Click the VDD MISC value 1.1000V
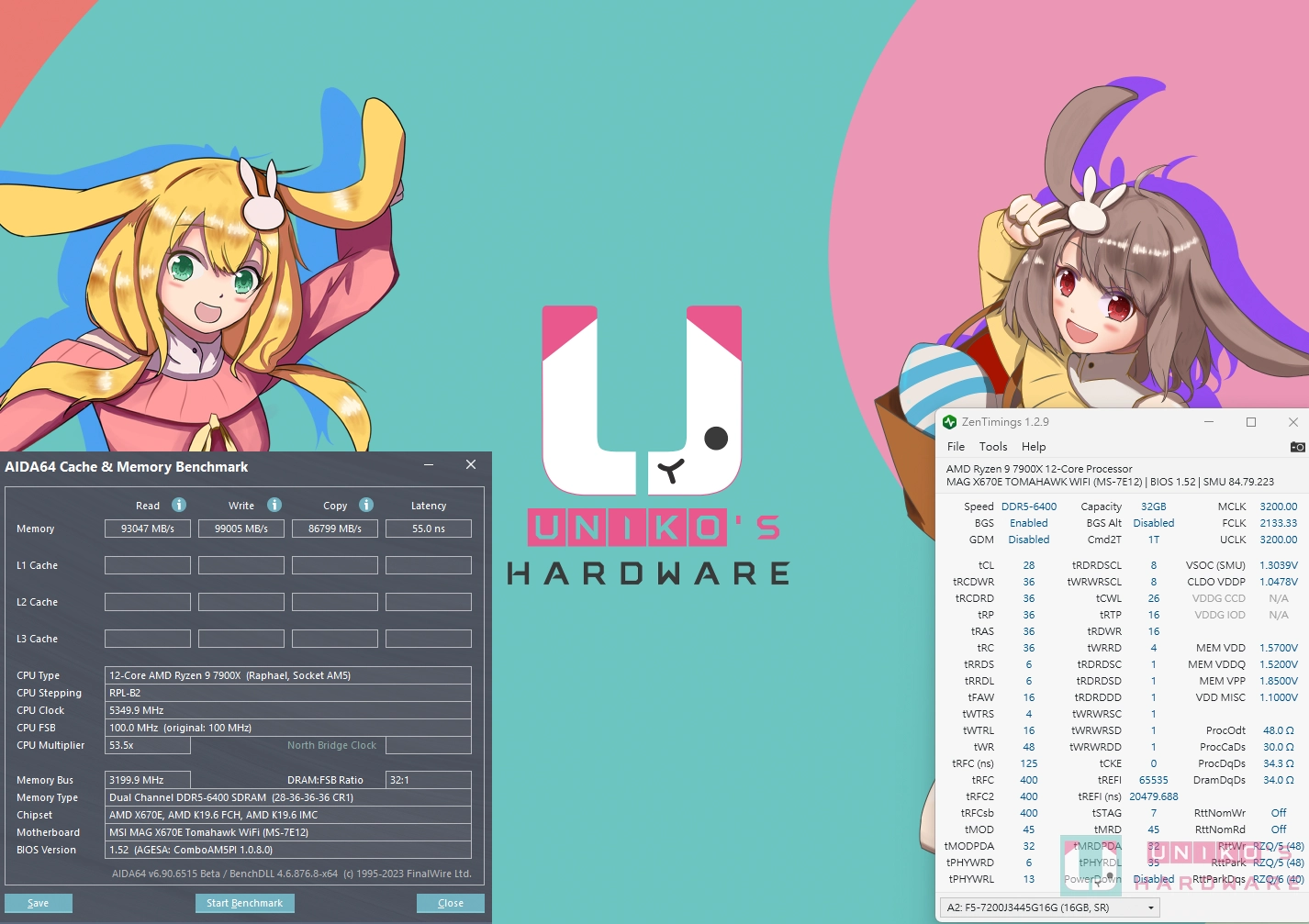Viewport: 1309px width, 924px height. click(x=1279, y=697)
